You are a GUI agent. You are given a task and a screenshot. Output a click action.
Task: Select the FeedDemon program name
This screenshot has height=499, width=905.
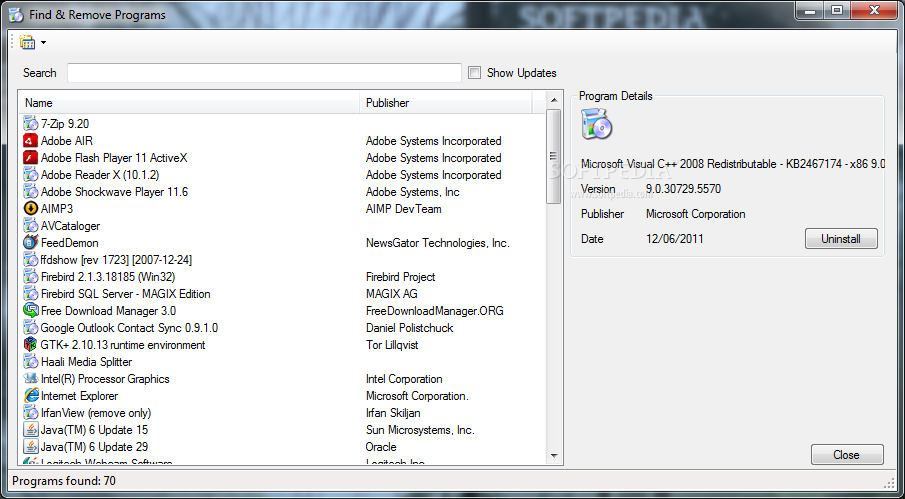click(x=69, y=243)
